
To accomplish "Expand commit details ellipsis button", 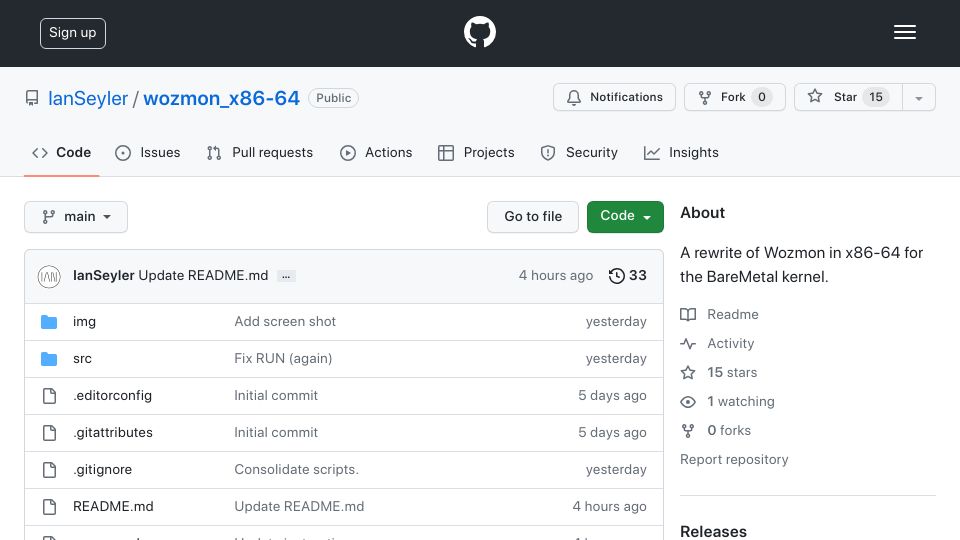I will 286,276.
